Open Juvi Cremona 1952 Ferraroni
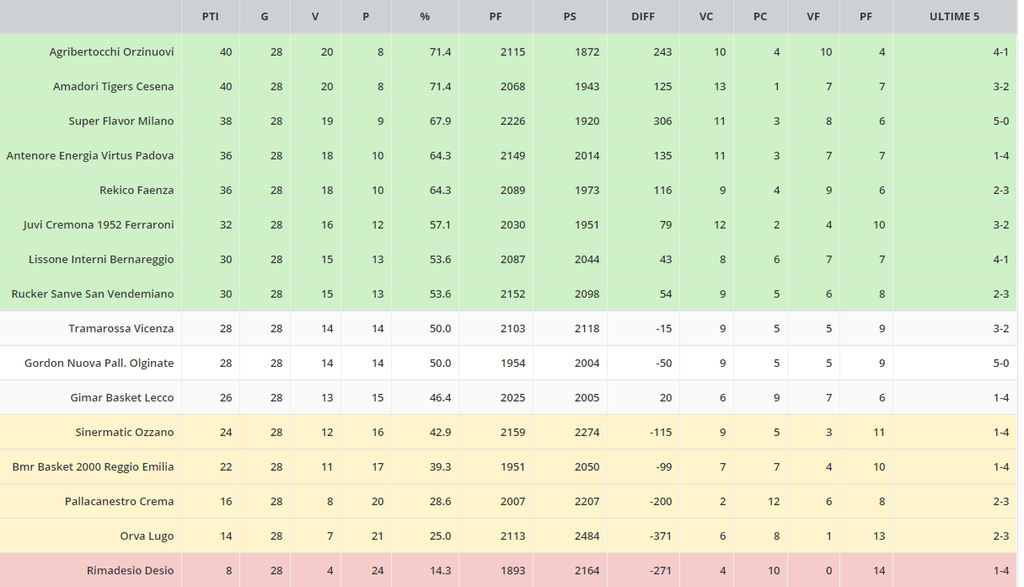This screenshot has width=1024, height=587. [98, 225]
